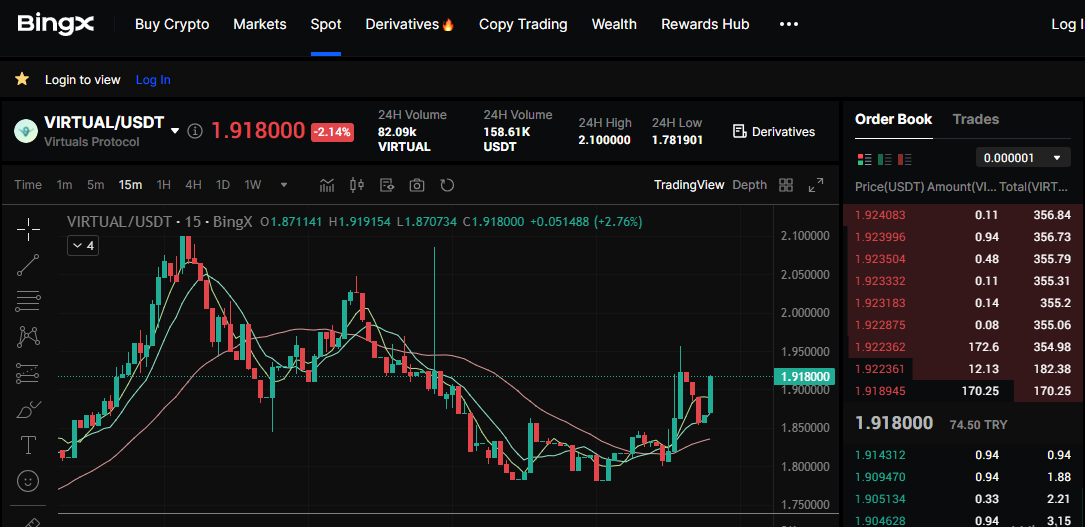Image resolution: width=1085 pixels, height=527 pixels.
Task: Open more navigation options ellipsis
Action: tap(789, 24)
